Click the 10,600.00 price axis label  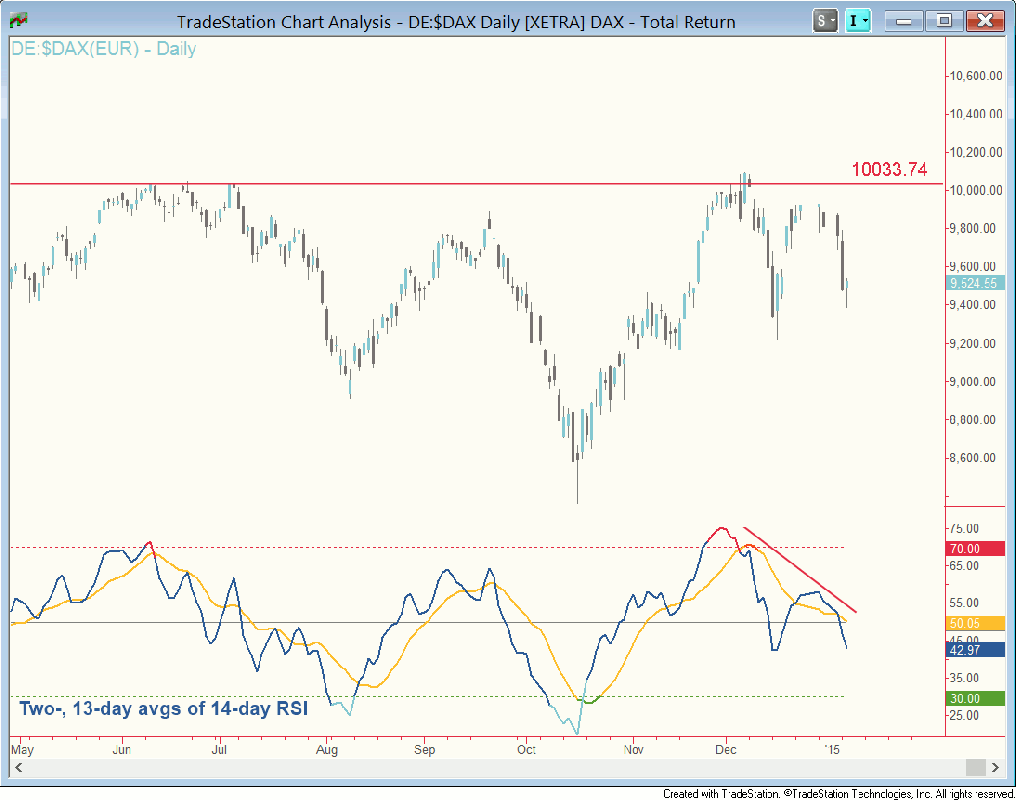975,76
